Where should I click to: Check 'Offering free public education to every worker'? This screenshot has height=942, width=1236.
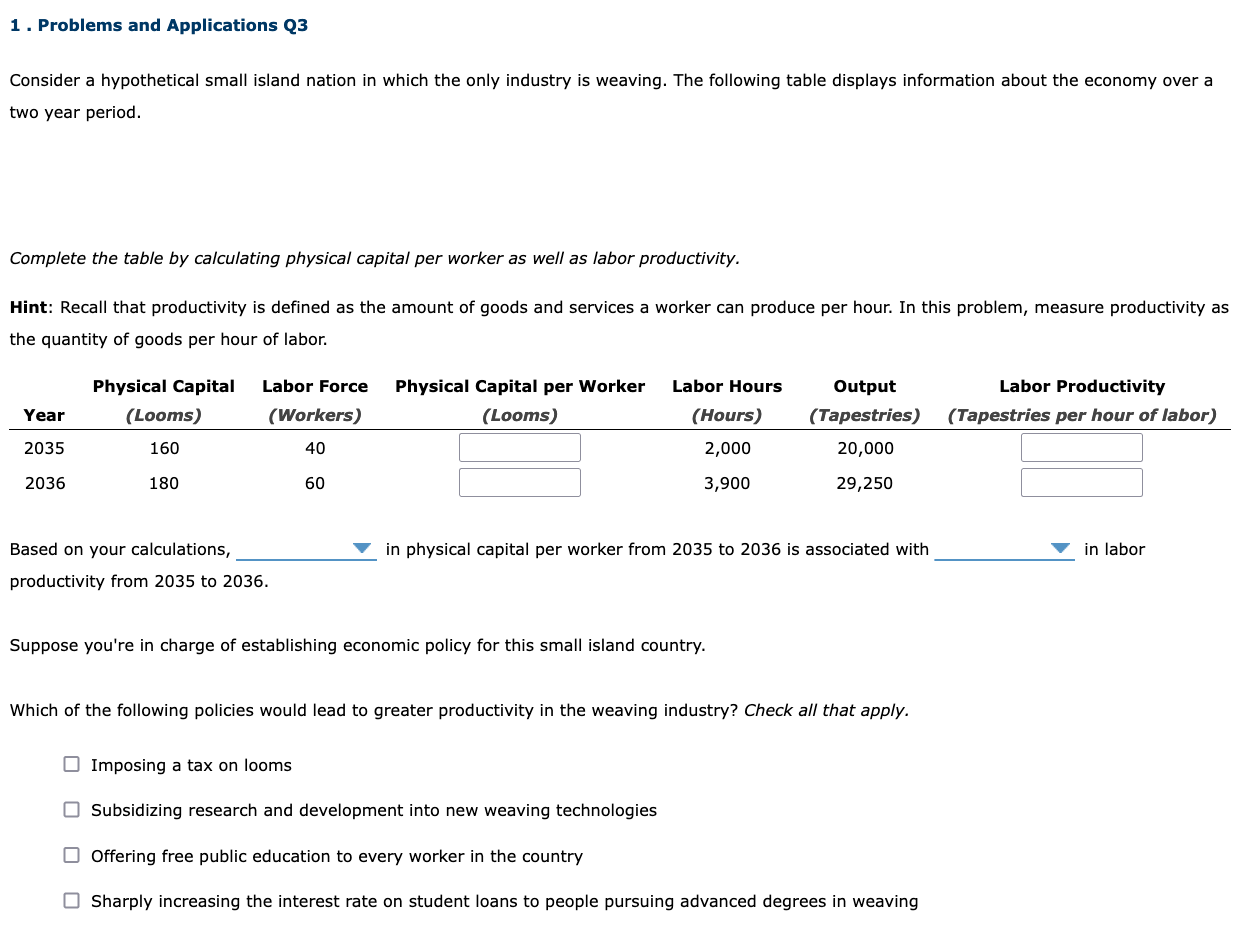[x=71, y=854]
